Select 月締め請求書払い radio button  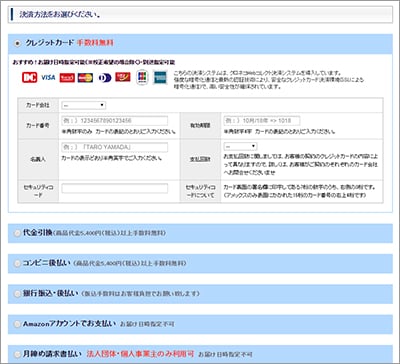click(17, 354)
